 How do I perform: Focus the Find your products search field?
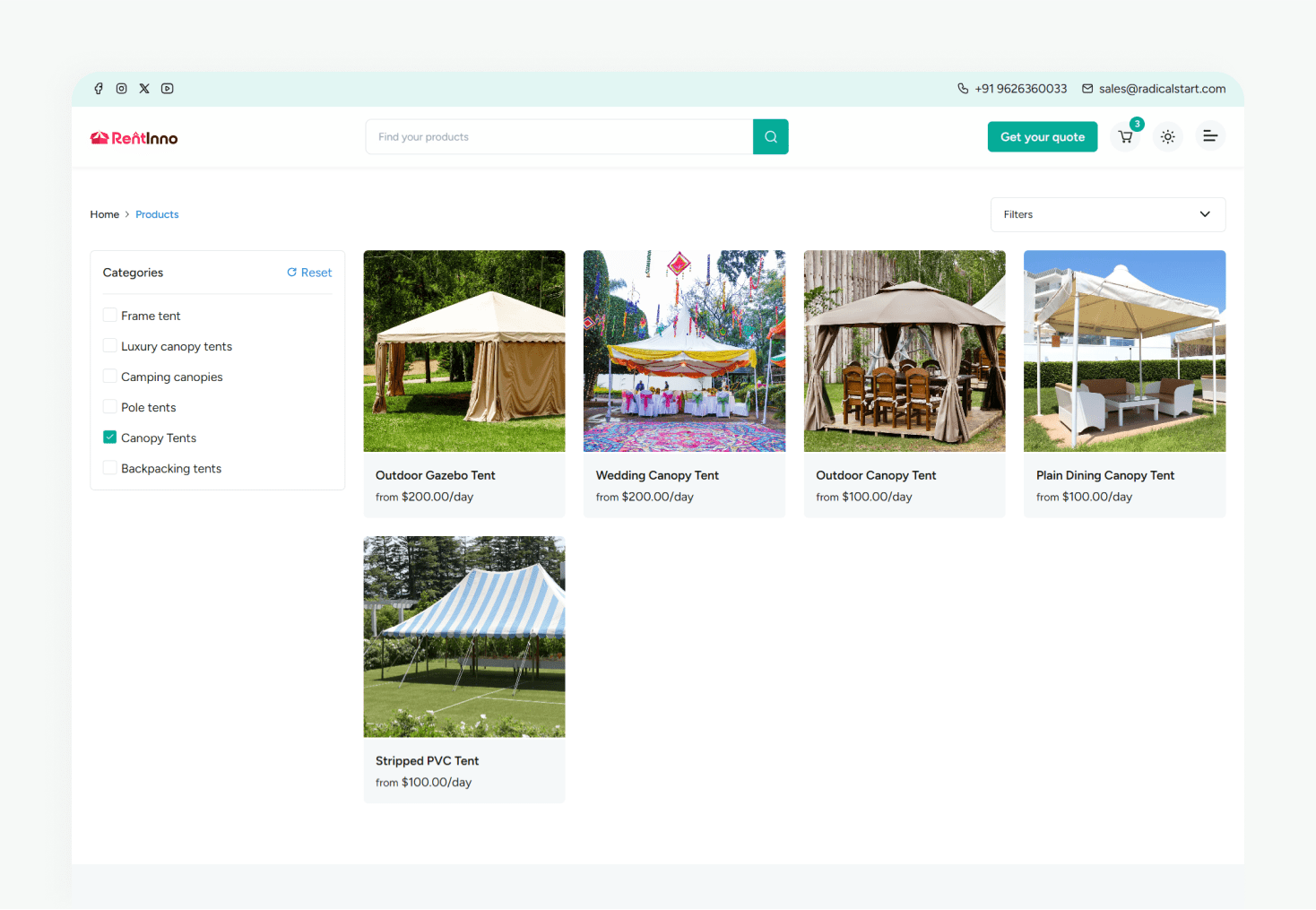(x=559, y=137)
